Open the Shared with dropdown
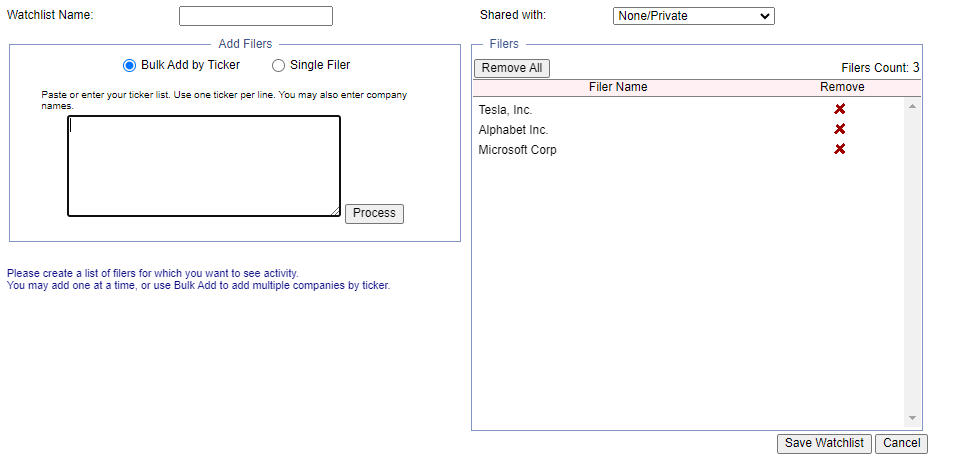 [x=693, y=16]
